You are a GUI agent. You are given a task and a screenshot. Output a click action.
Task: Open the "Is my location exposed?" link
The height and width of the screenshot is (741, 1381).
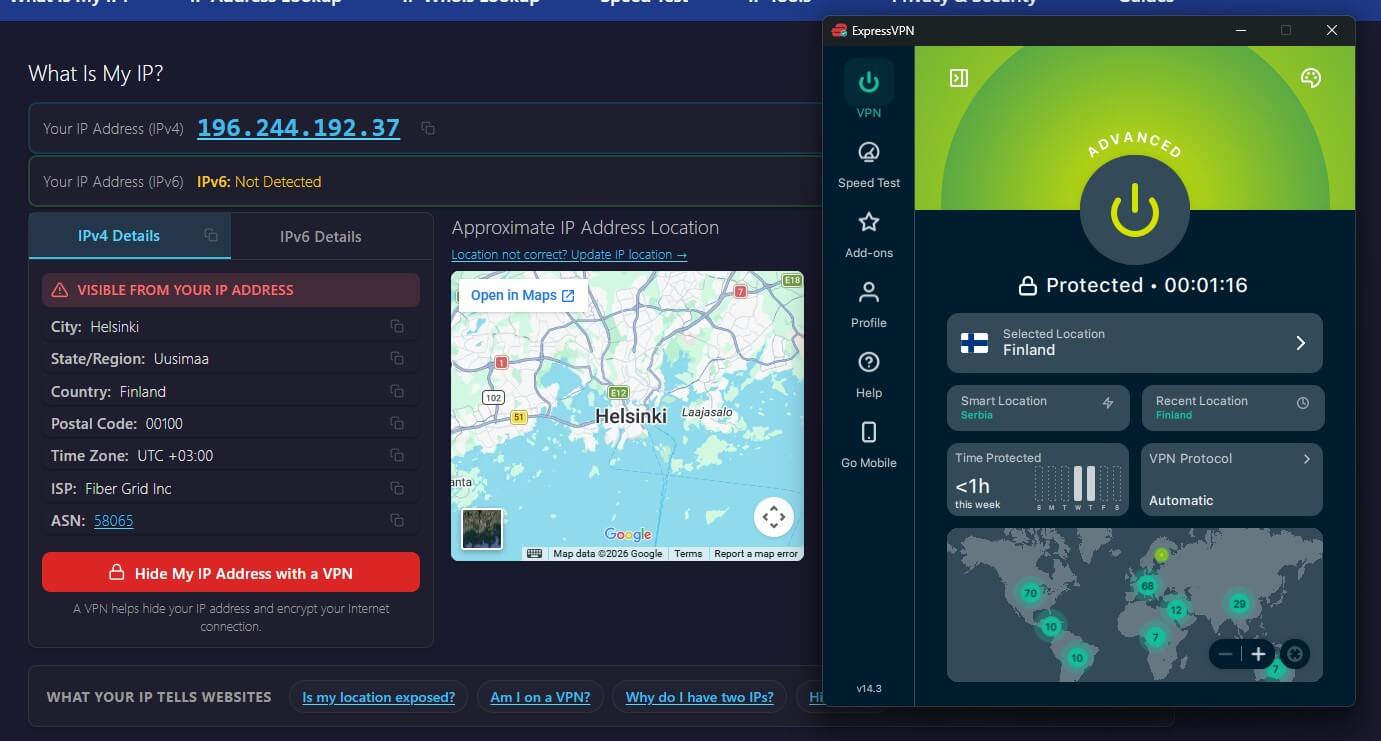[379, 697]
